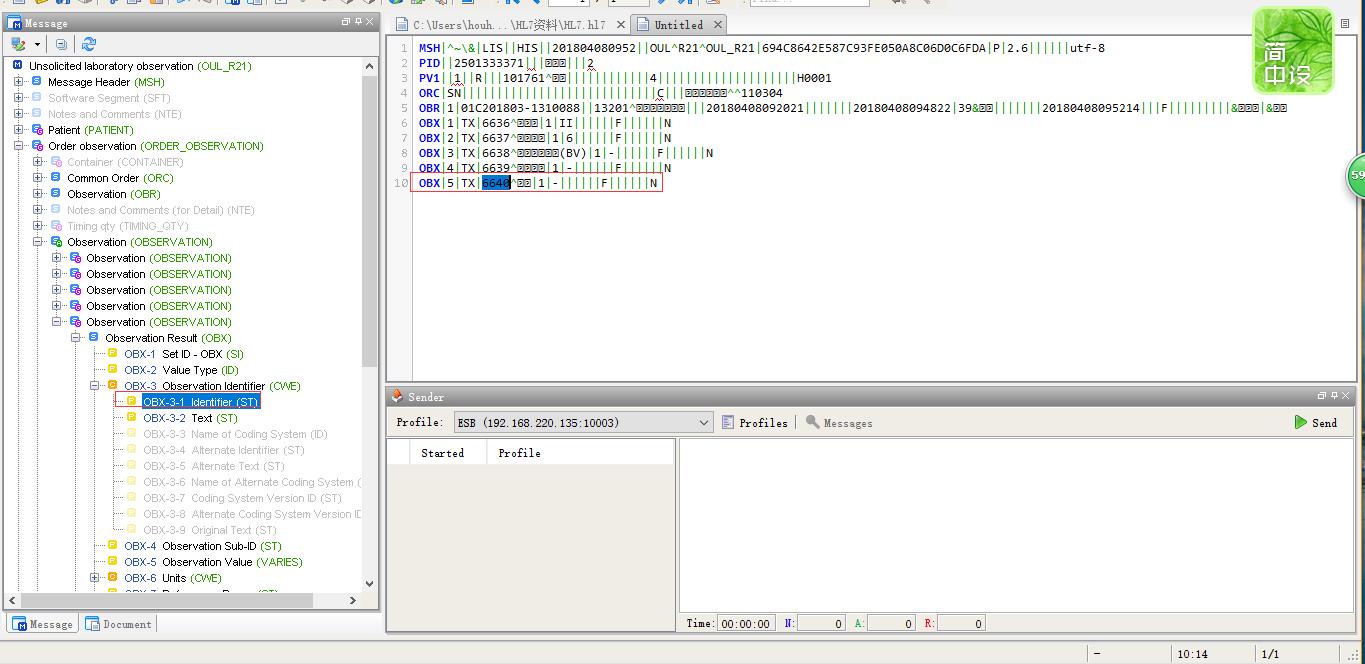Expand the Message Header (MSH) node
The image size is (1365, 664).
click(18, 82)
